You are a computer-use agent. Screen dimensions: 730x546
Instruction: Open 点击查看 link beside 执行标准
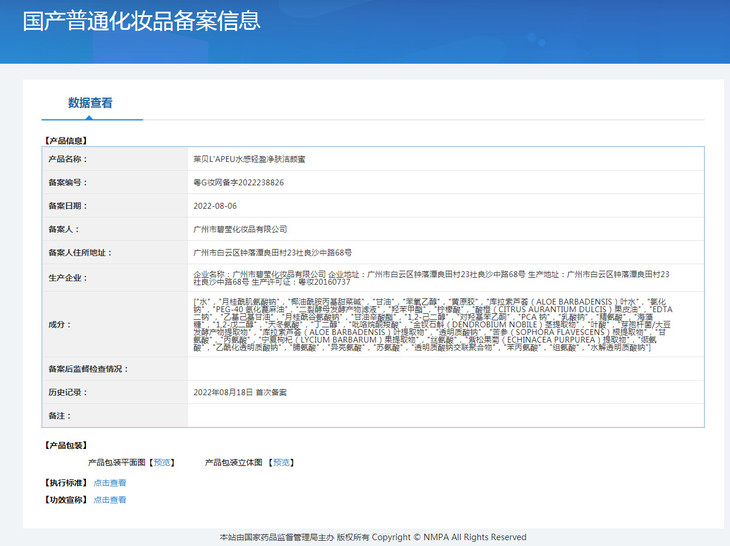coord(110,482)
